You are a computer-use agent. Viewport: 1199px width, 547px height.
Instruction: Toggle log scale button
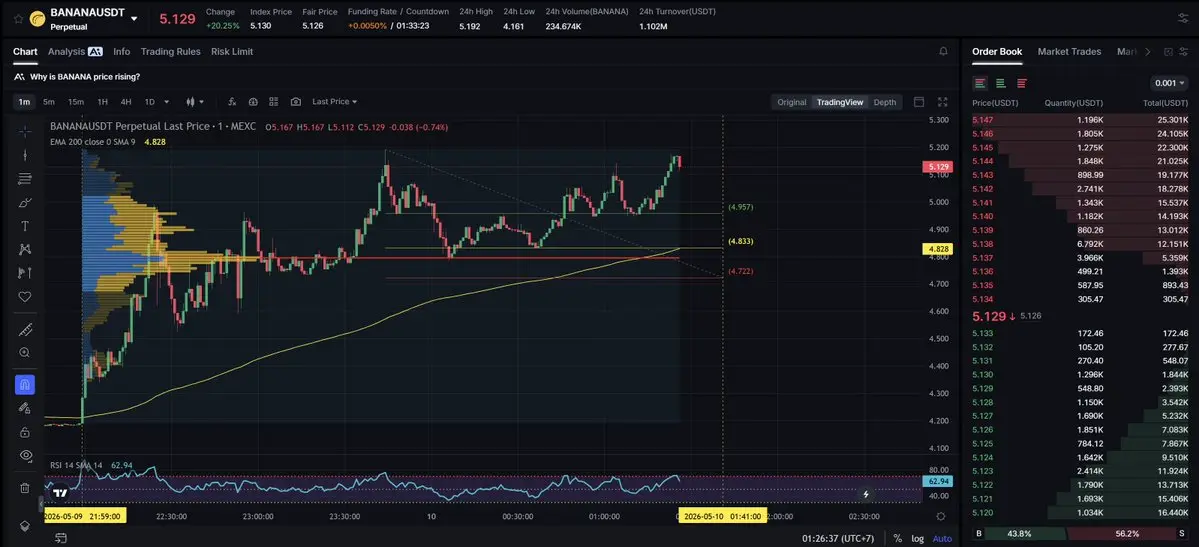click(x=917, y=539)
